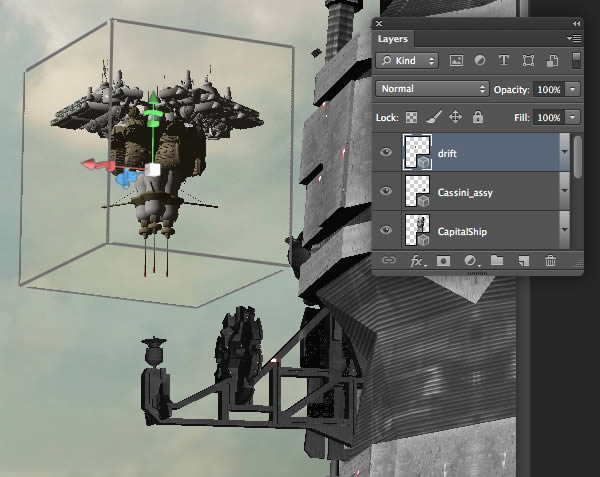Click the Fill 100% value field
Viewport: 600px width, 477px height.
[549, 117]
